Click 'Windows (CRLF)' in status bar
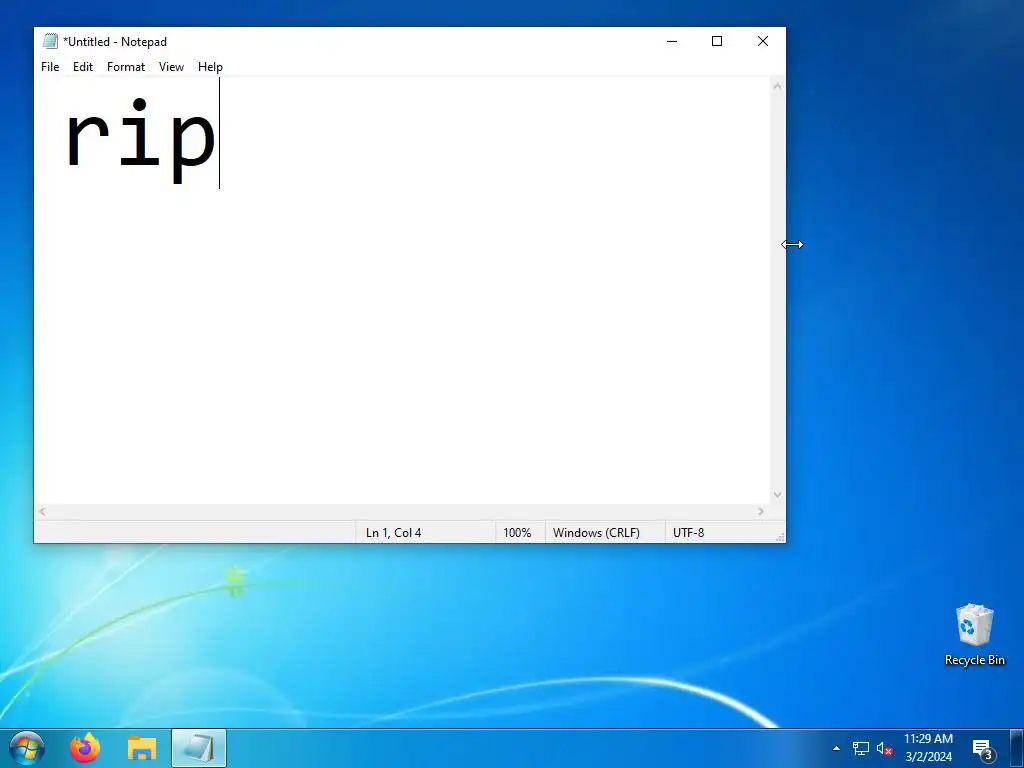Image resolution: width=1024 pixels, height=768 pixels. pyautogui.click(x=596, y=533)
